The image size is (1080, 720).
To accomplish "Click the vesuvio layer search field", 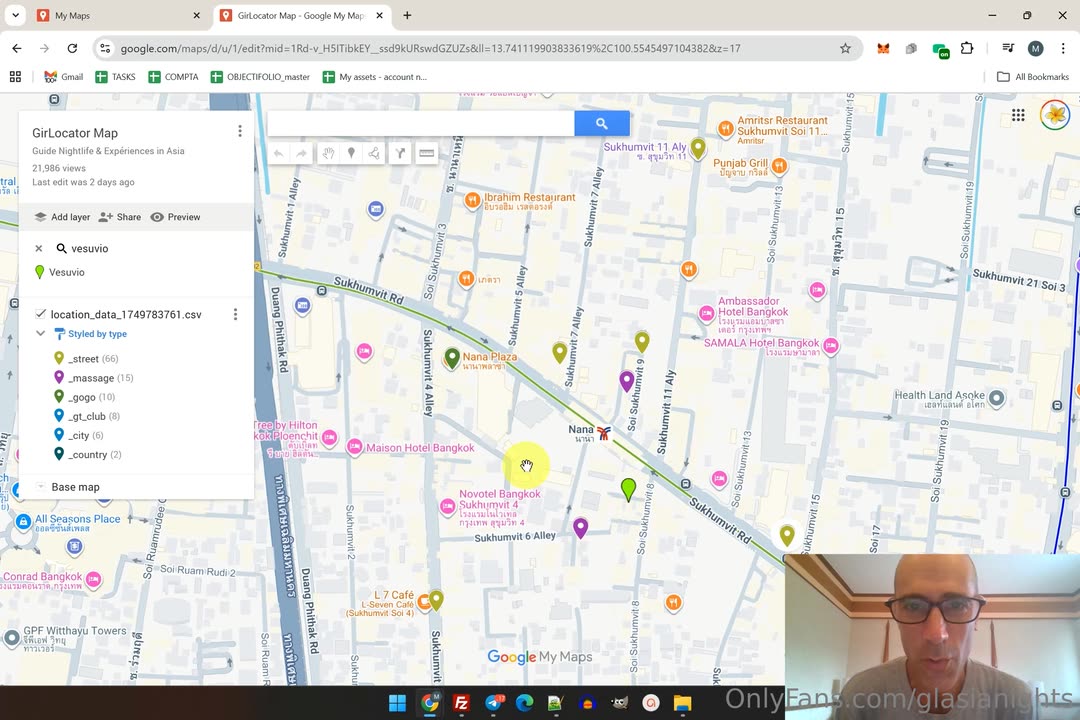I will [90, 249].
